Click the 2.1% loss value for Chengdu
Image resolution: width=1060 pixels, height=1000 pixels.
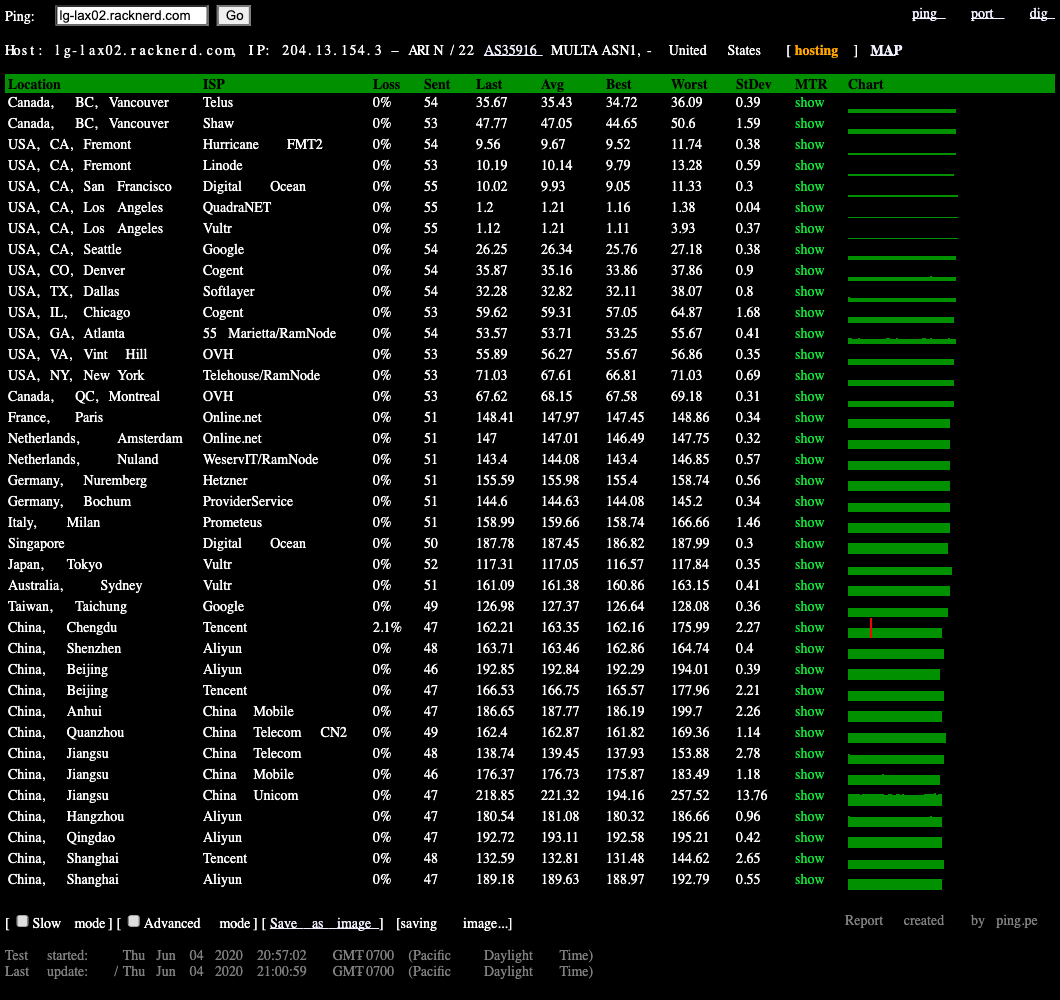coord(387,627)
